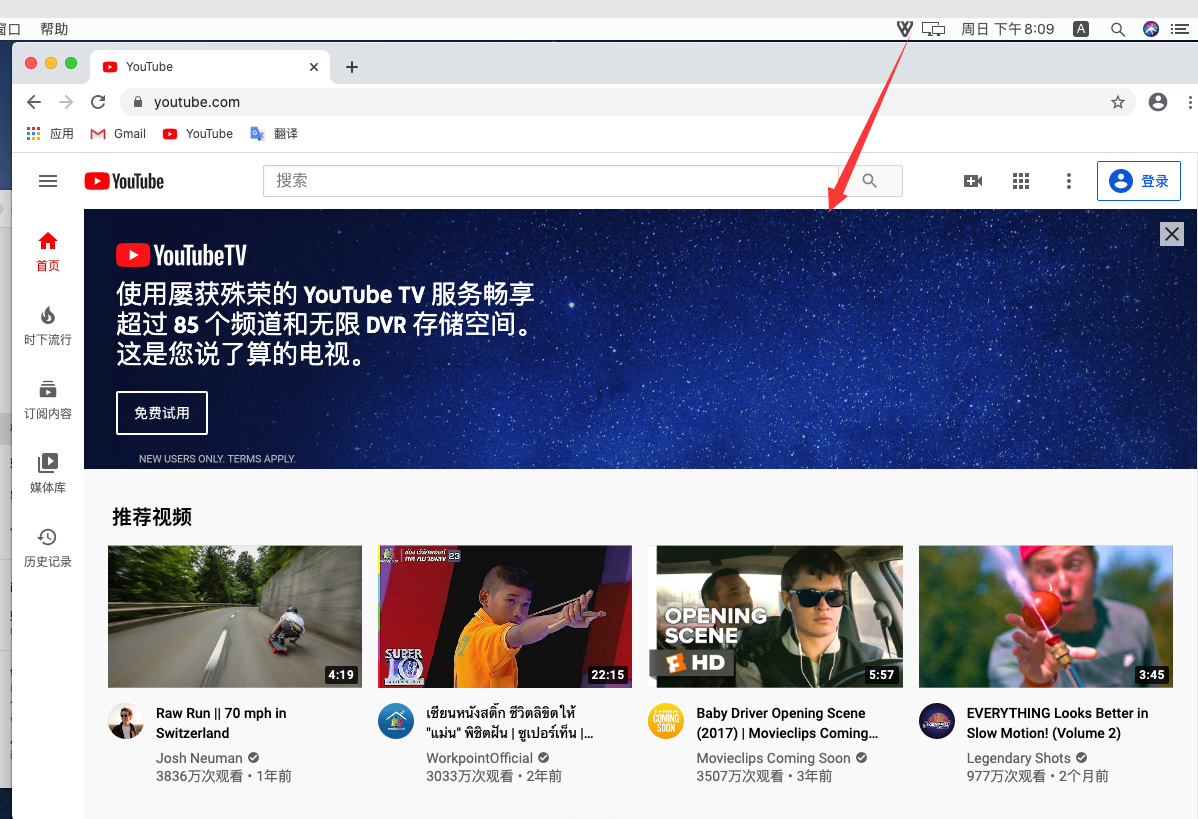The image size is (1198, 819).
Task: Go to 首页 in the sidebar
Action: tap(48, 252)
